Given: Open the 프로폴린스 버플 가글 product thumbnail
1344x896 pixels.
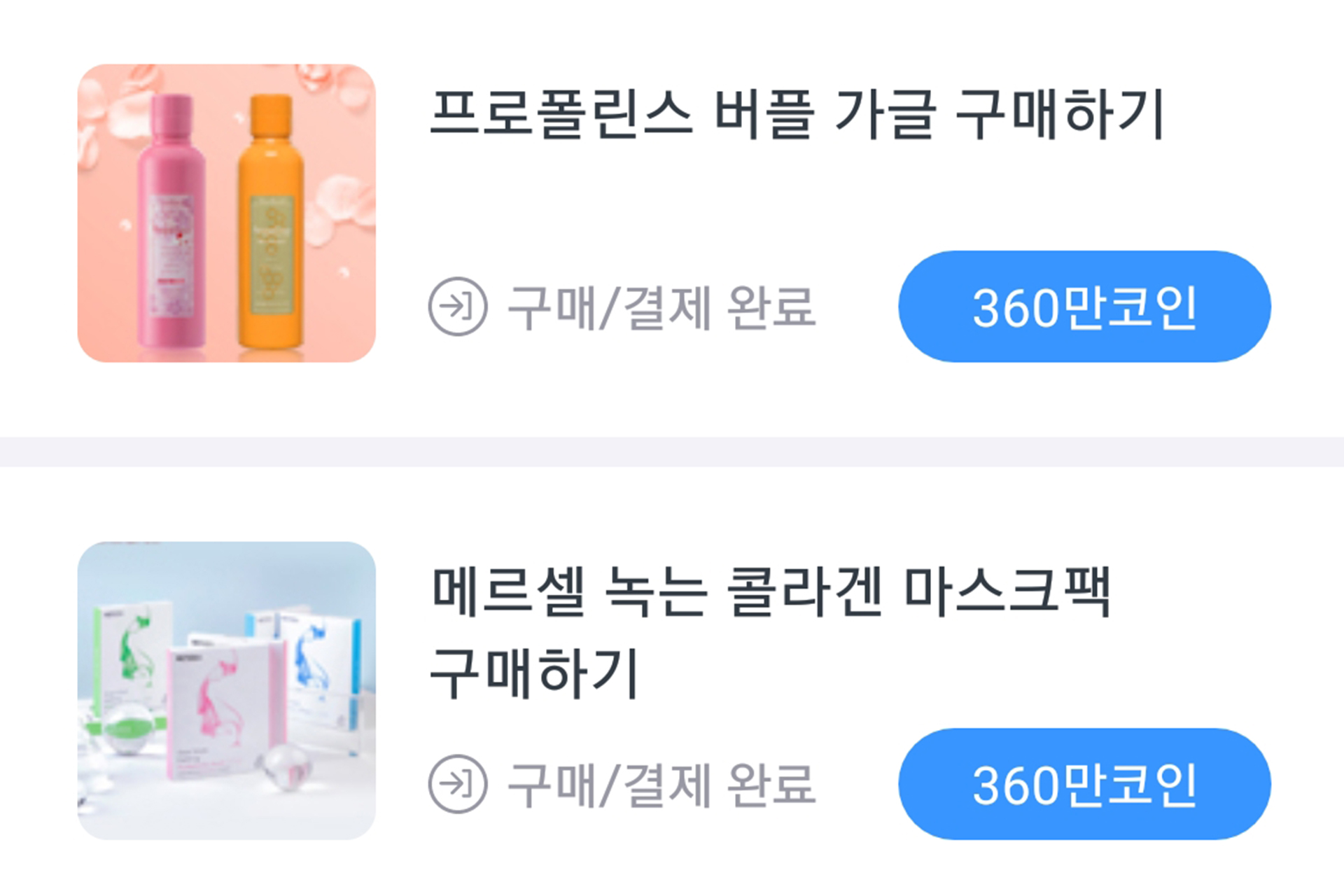Looking at the screenshot, I should [x=226, y=213].
